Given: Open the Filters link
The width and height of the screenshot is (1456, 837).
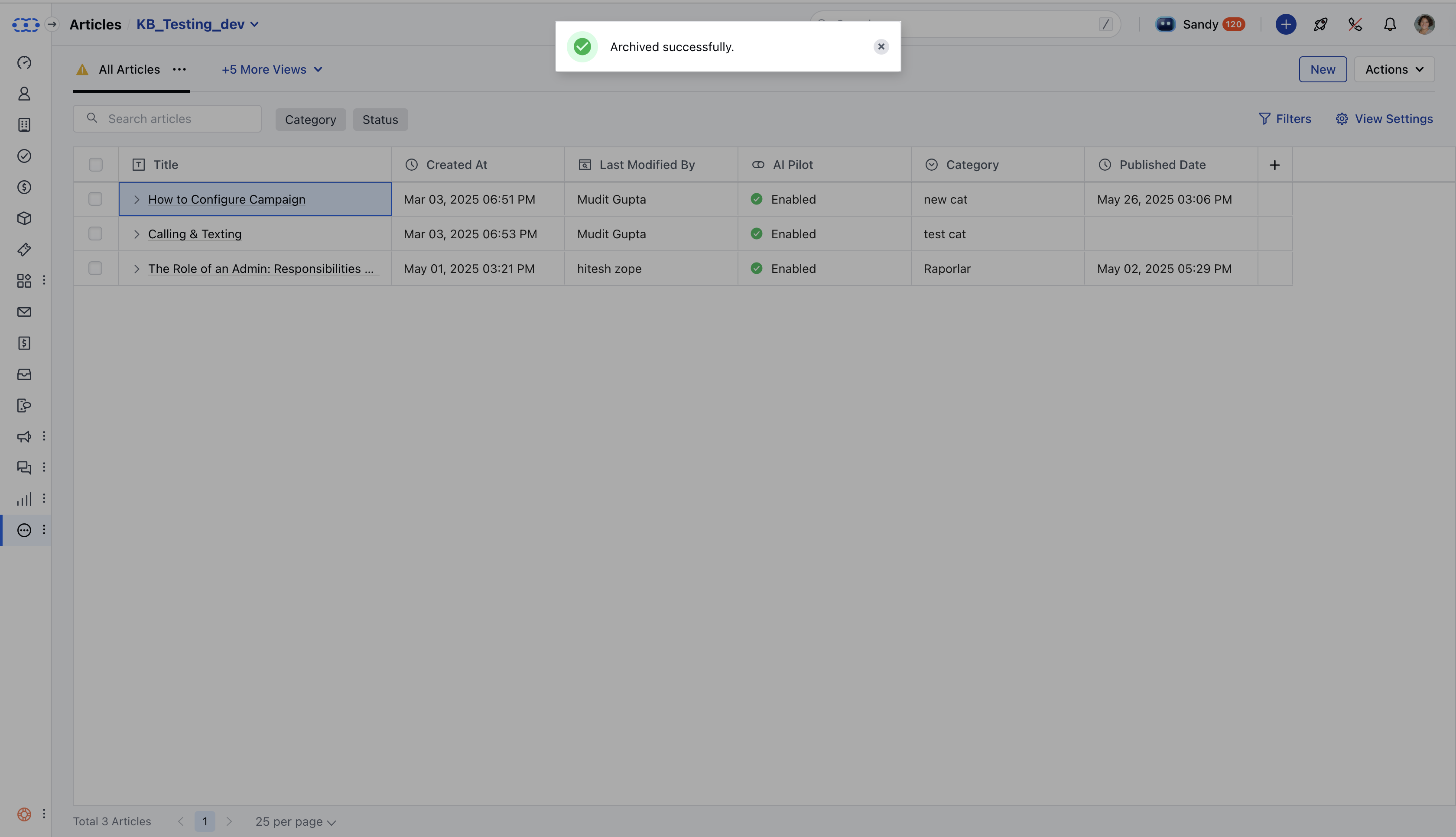Looking at the screenshot, I should 1285,119.
